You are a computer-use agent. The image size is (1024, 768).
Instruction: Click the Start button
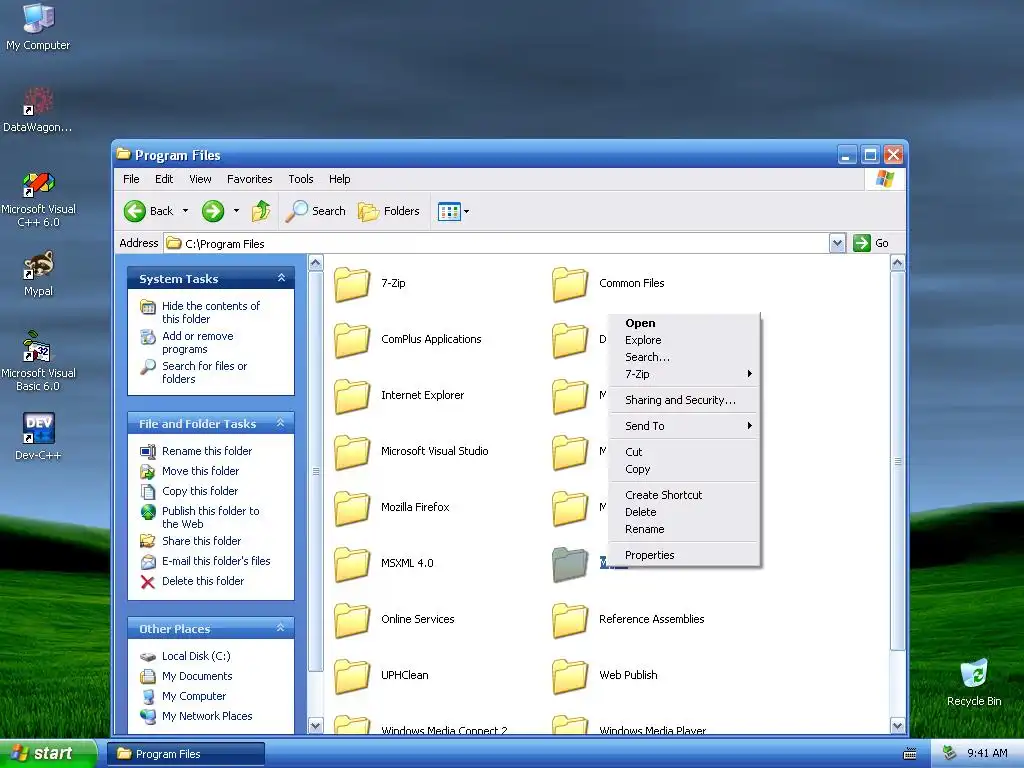pos(48,753)
